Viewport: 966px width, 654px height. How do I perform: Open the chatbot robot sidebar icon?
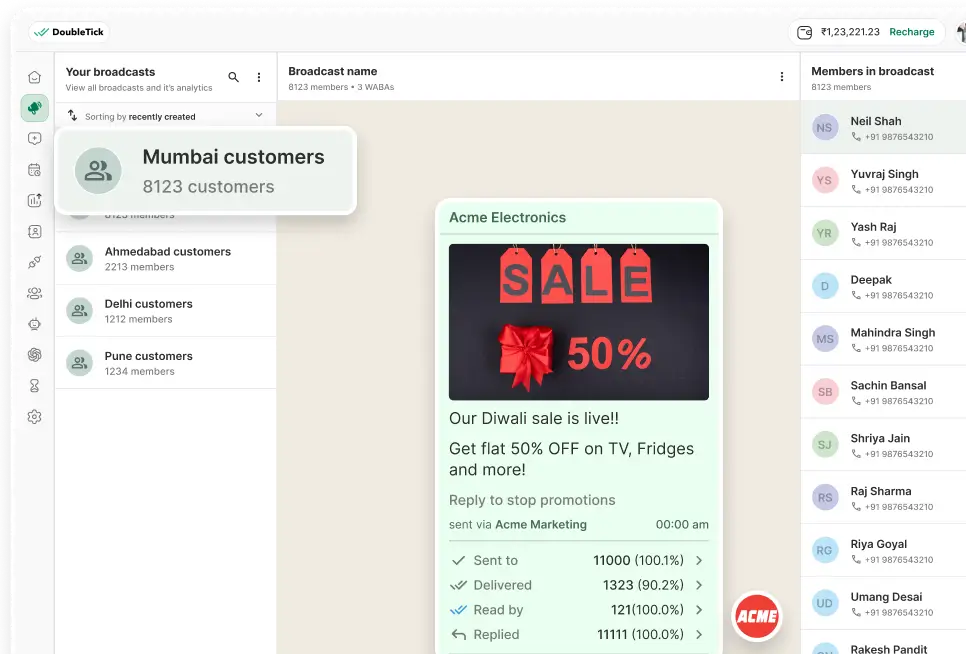(x=35, y=324)
